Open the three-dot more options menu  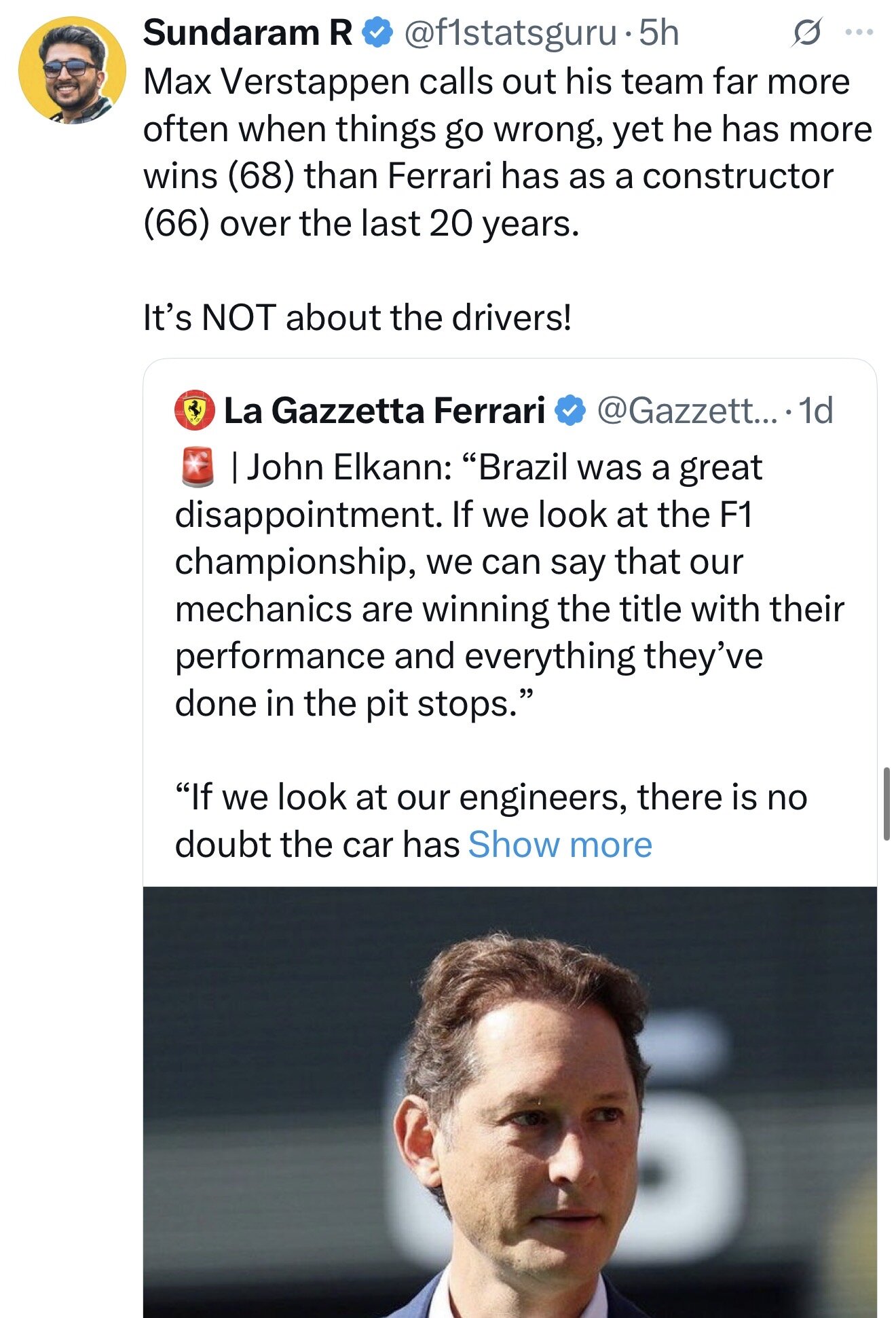(x=859, y=33)
